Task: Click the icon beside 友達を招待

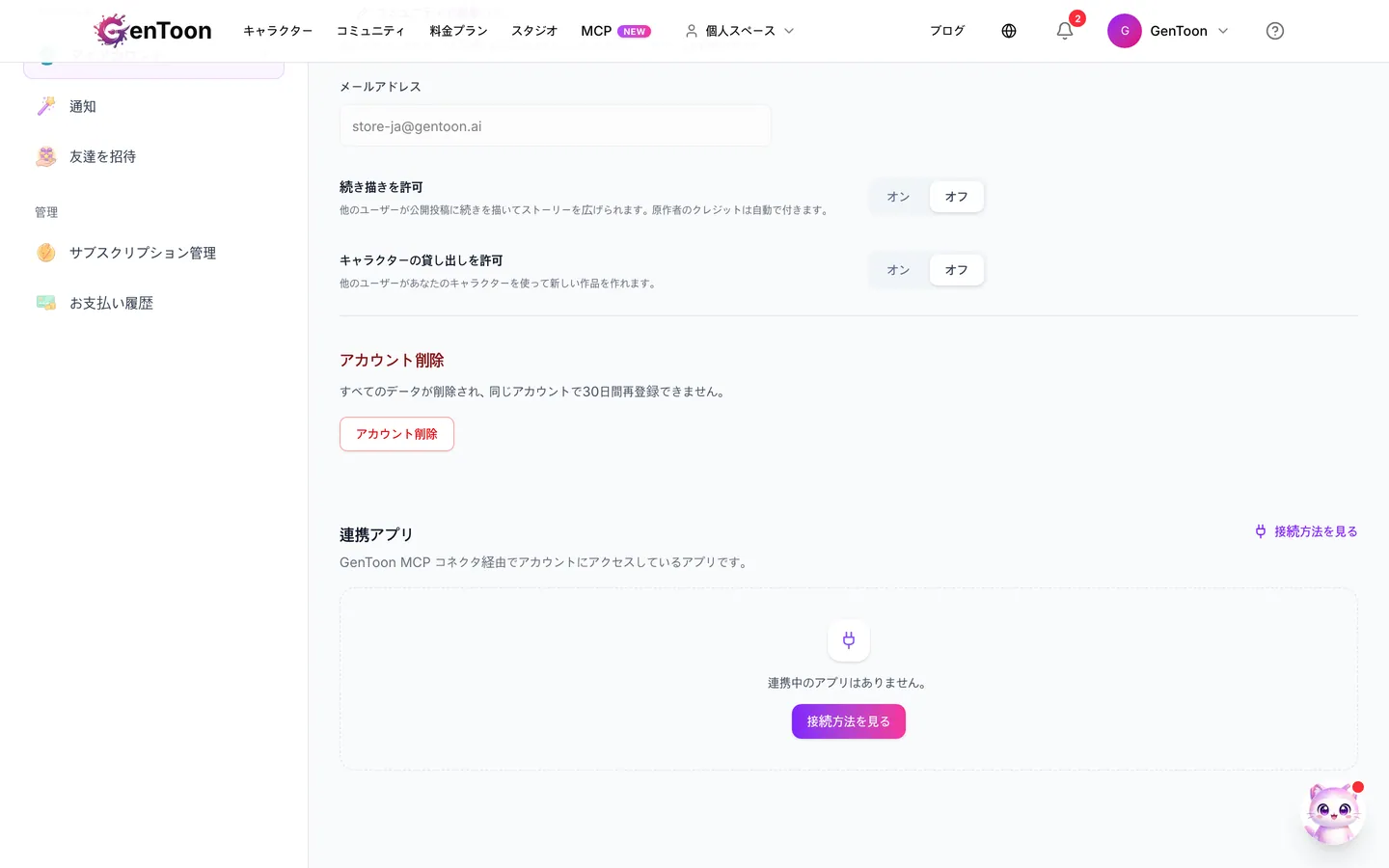Action: click(46, 156)
